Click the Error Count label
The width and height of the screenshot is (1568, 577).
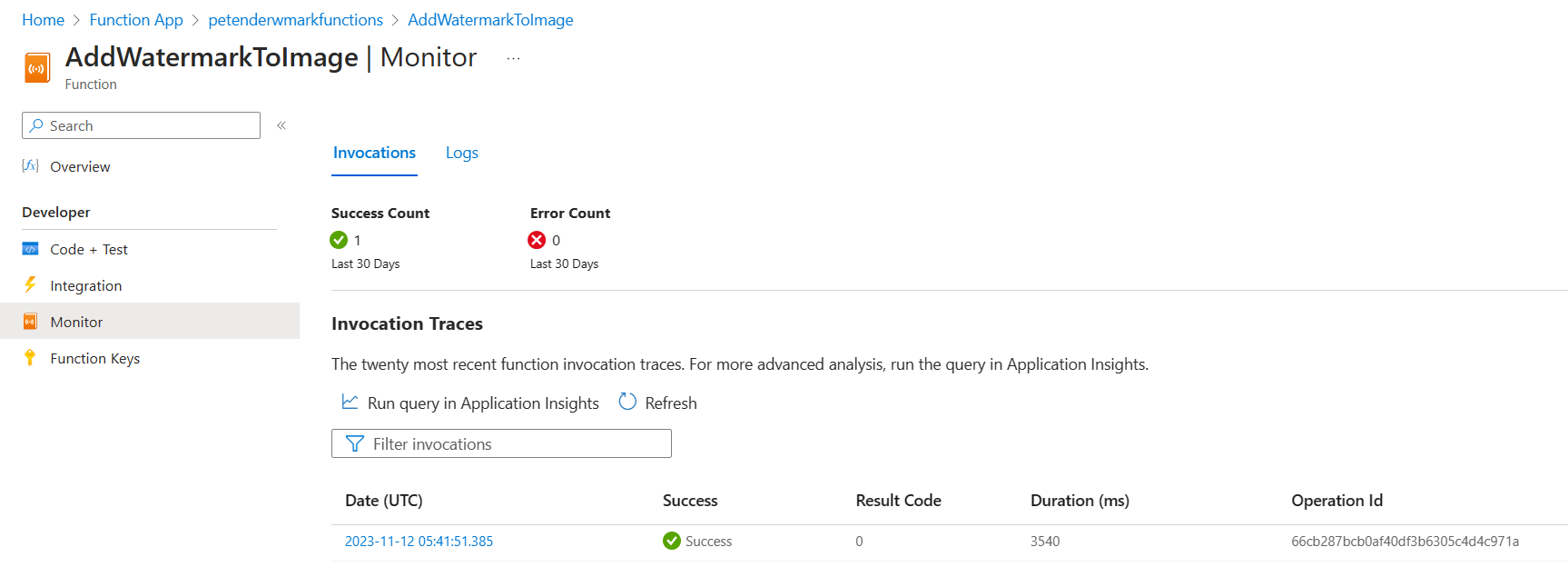point(570,213)
